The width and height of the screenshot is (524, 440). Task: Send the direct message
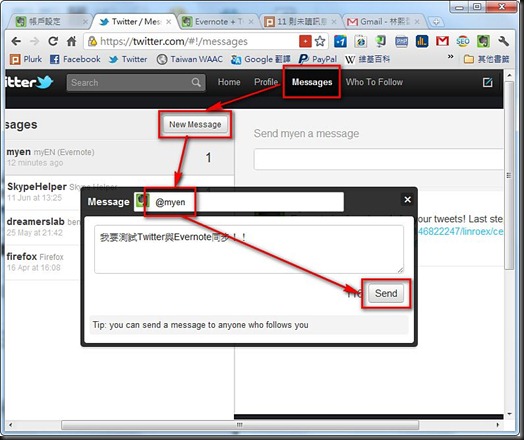tap(386, 293)
